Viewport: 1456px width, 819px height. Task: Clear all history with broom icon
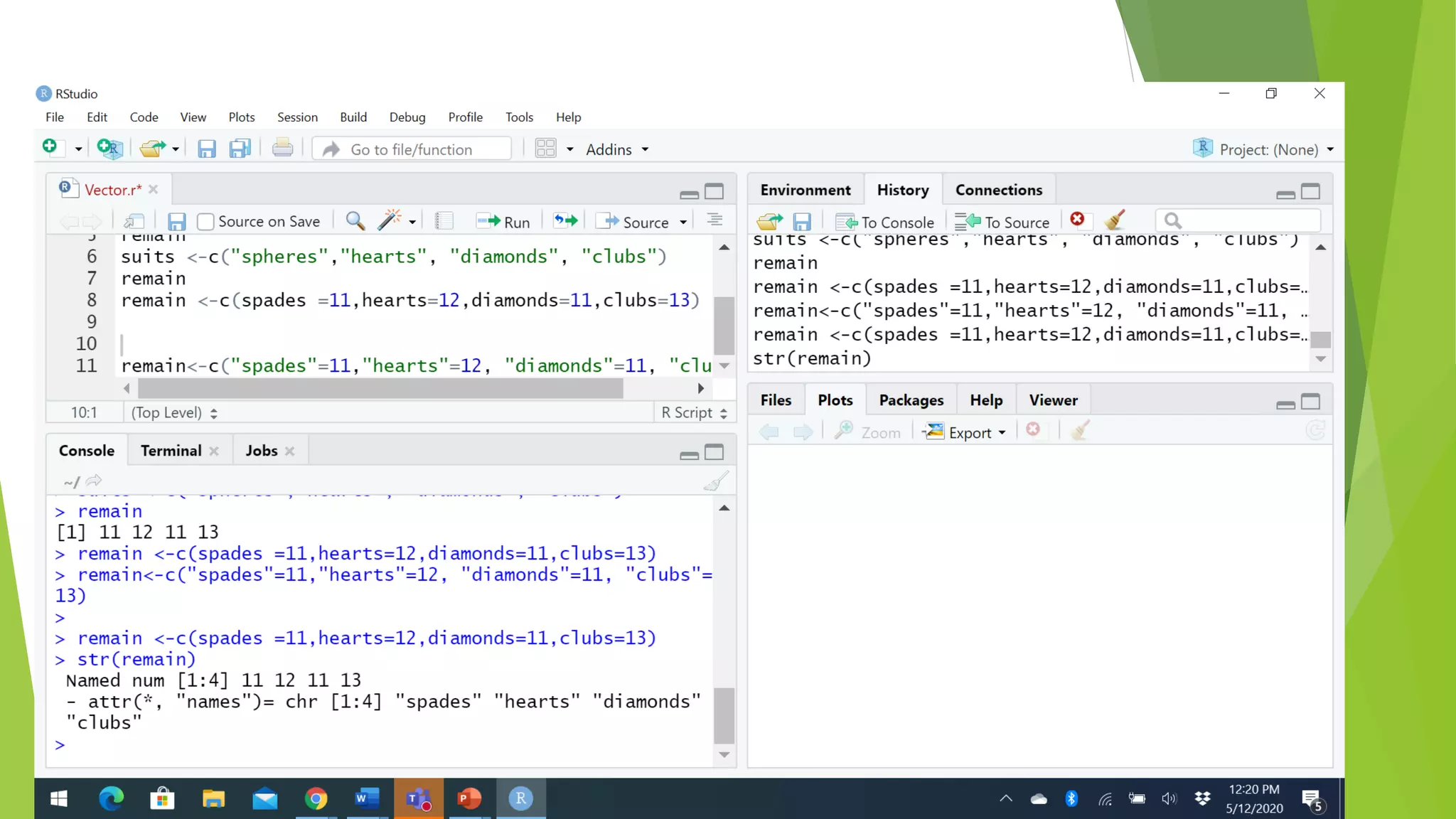click(1115, 220)
